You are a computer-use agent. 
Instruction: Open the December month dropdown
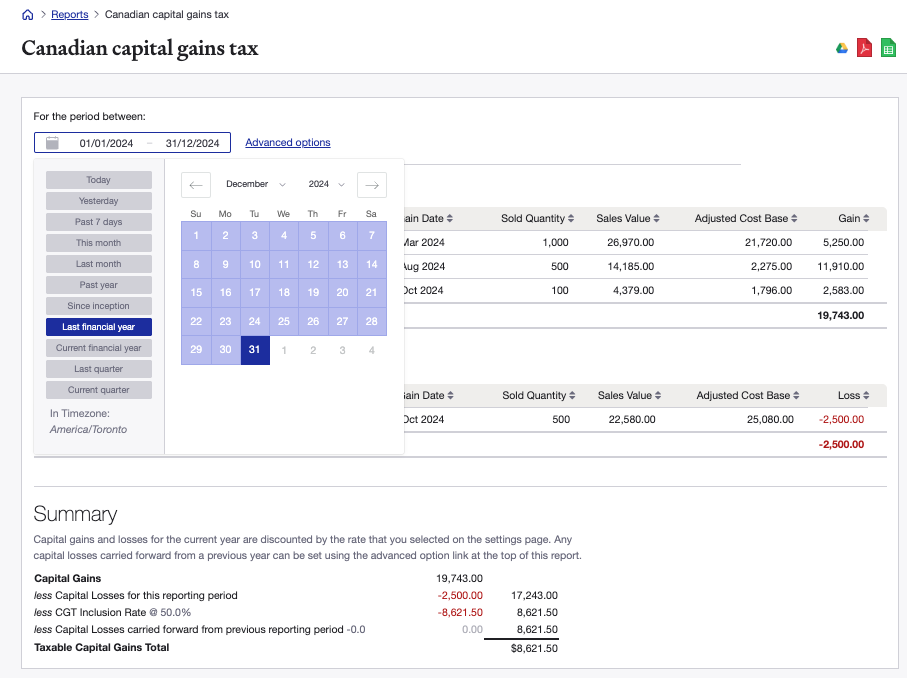[x=256, y=184]
